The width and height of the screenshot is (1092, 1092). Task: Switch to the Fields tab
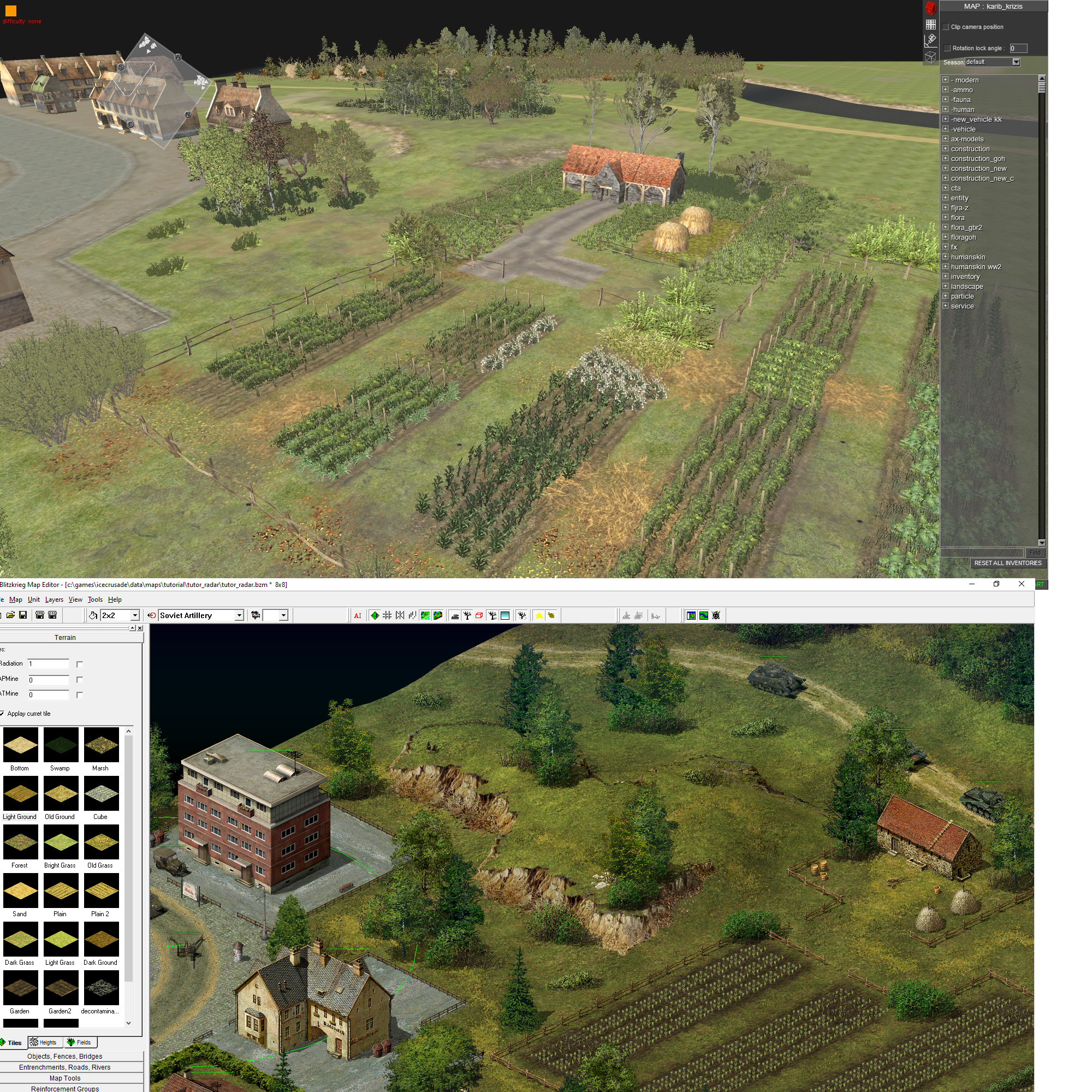pos(80,1042)
